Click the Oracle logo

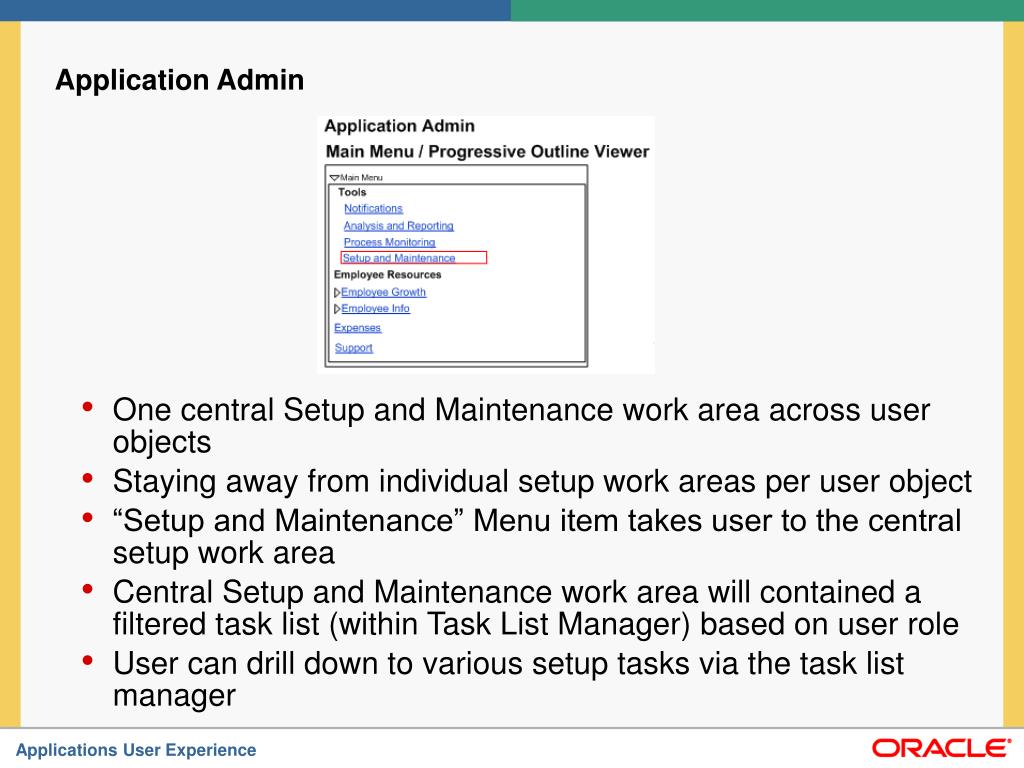tap(942, 748)
